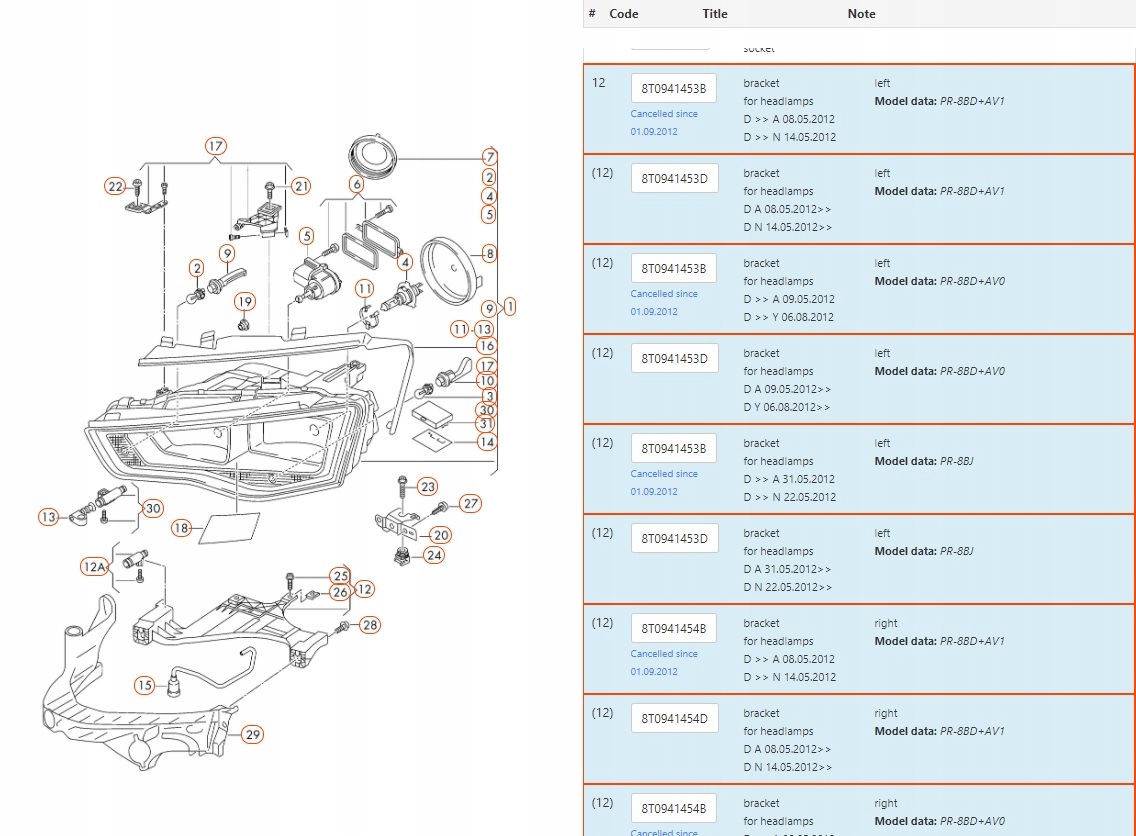This screenshot has height=836, width=1136.
Task: Click callout 12A in the diagram
Action: 94,567
